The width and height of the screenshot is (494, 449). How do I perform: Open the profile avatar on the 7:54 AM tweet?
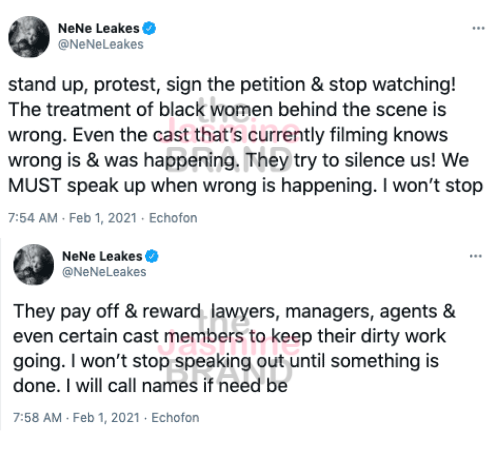29,37
